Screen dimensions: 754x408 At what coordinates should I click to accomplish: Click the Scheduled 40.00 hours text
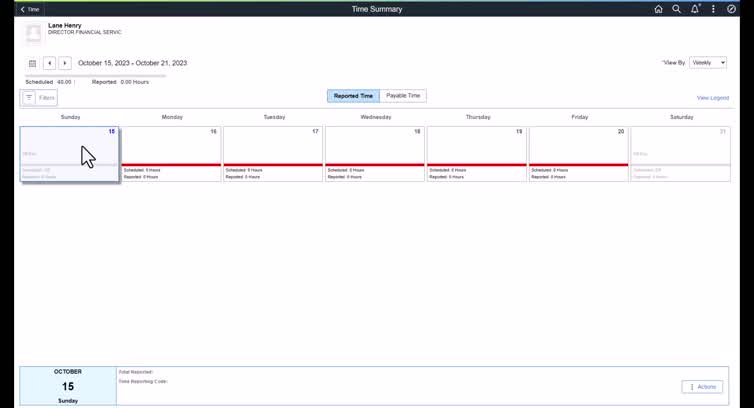(x=49, y=82)
